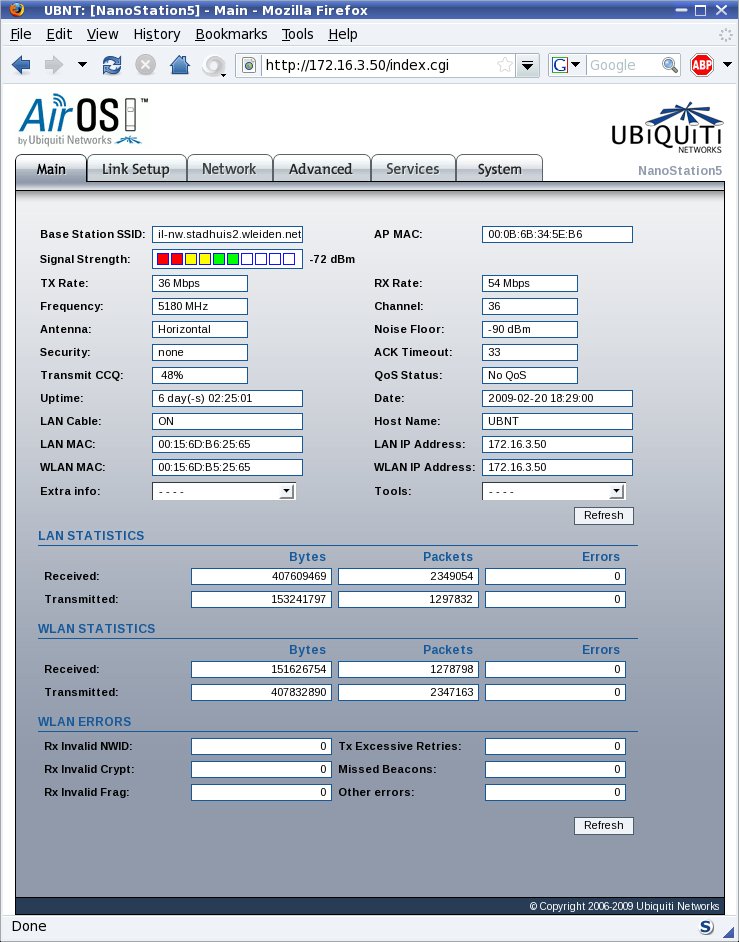Click the NoScript S icon in status bar
Image resolution: width=739 pixels, height=942 pixels.
[x=706, y=926]
